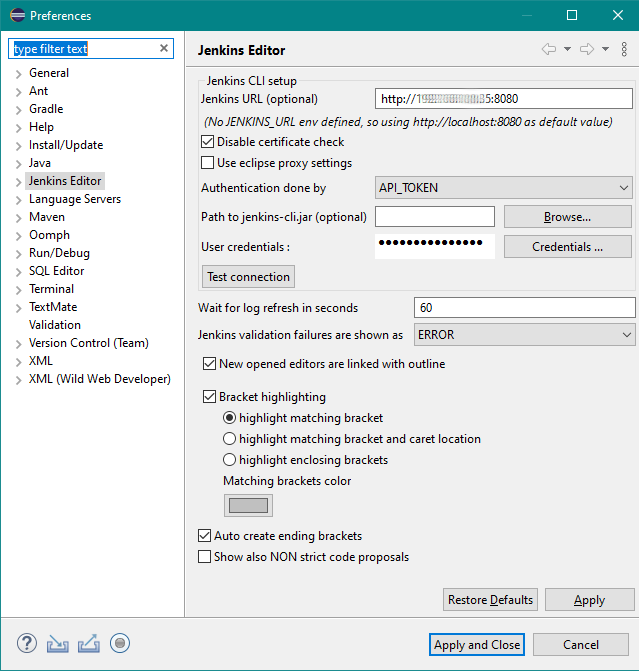Click Test connection button

(248, 276)
